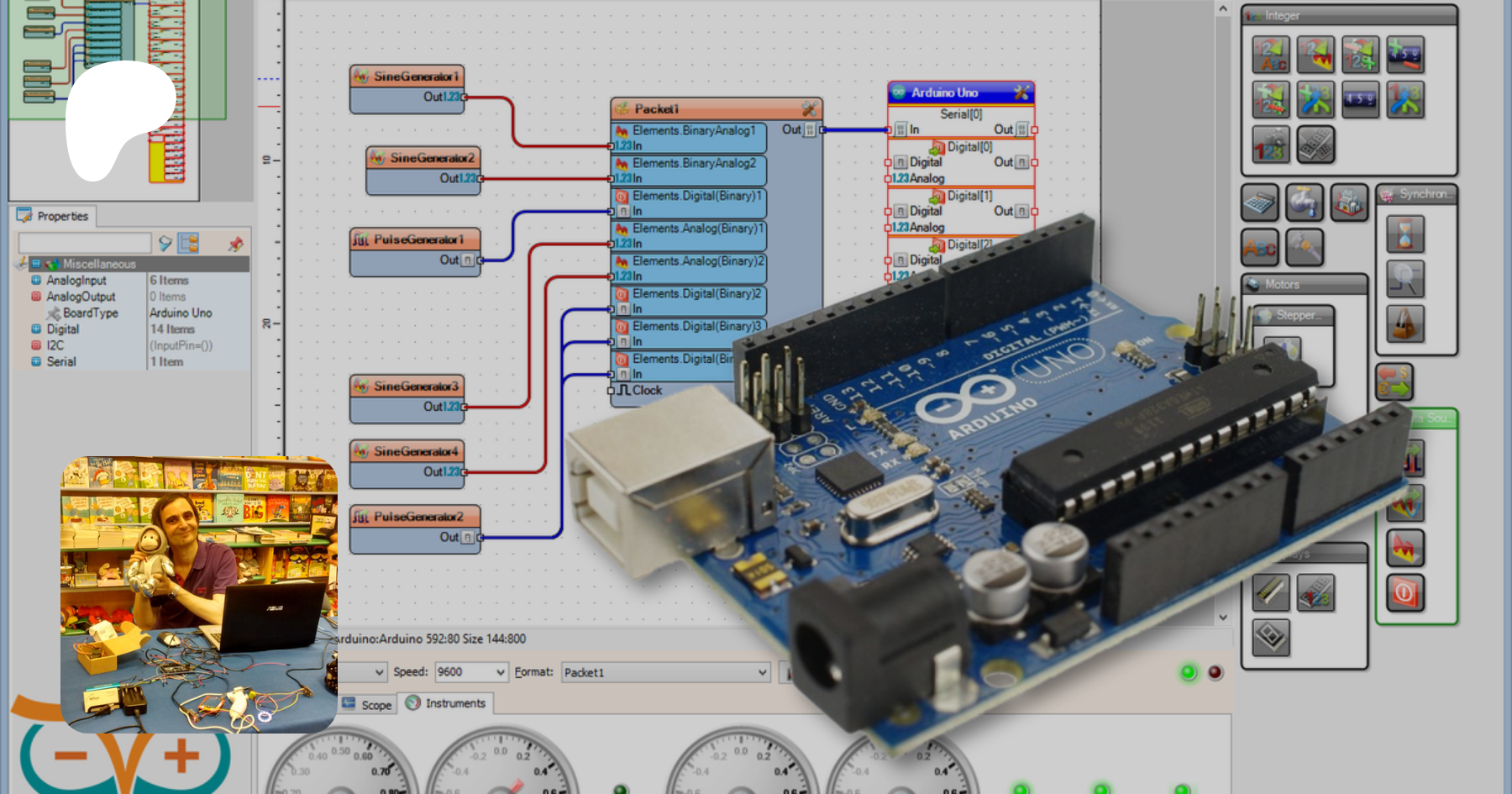The image size is (1512, 794).
Task: Pick the calculator math component icon
Action: point(1259,202)
